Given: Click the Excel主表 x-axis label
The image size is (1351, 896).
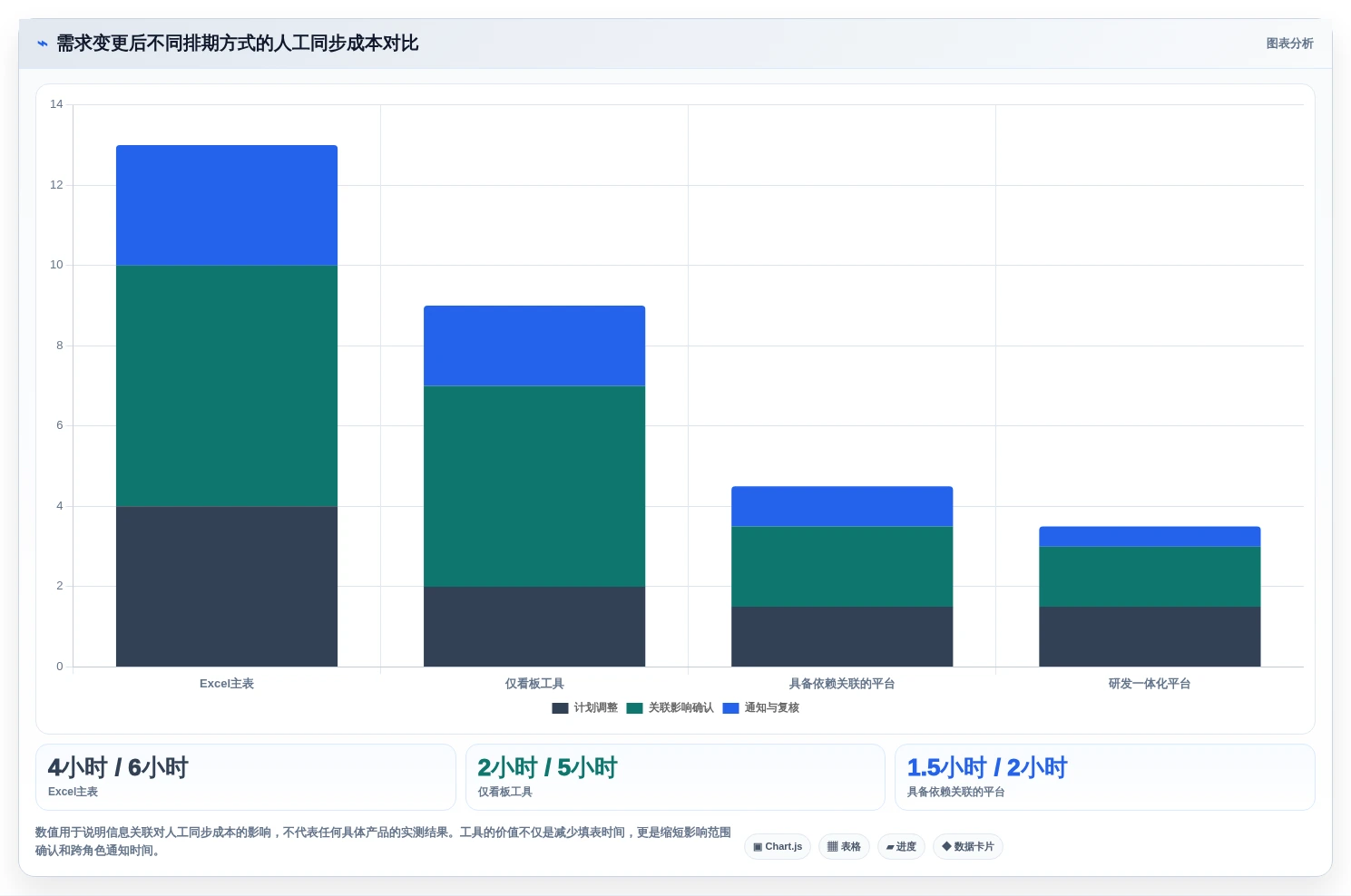Looking at the screenshot, I should coord(227,684).
